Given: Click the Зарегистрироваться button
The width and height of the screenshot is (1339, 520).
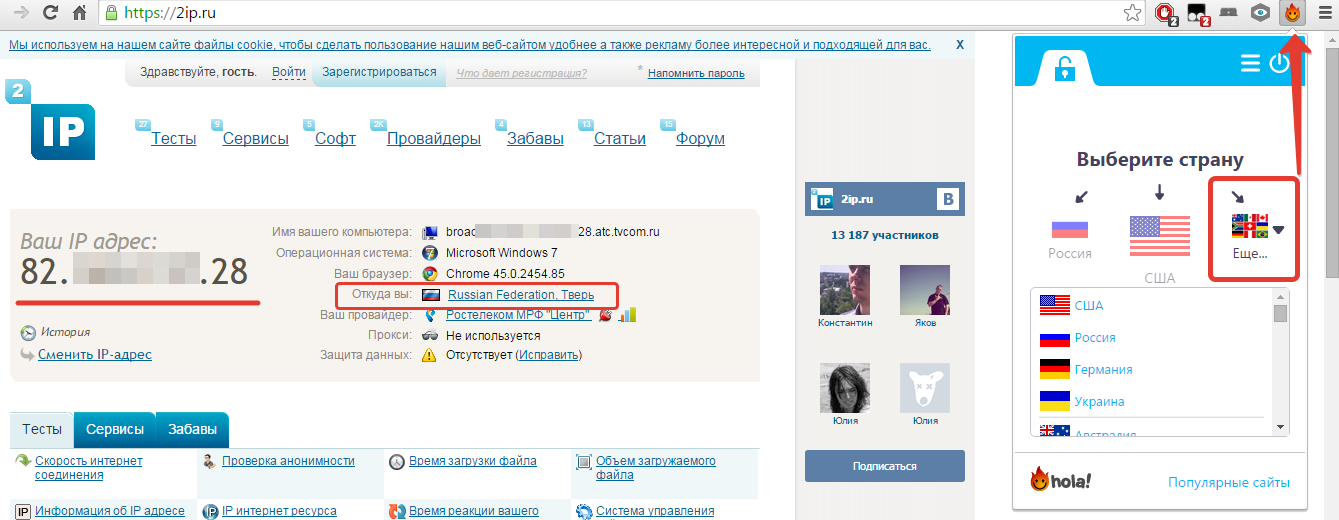Looking at the screenshot, I should (379, 72).
